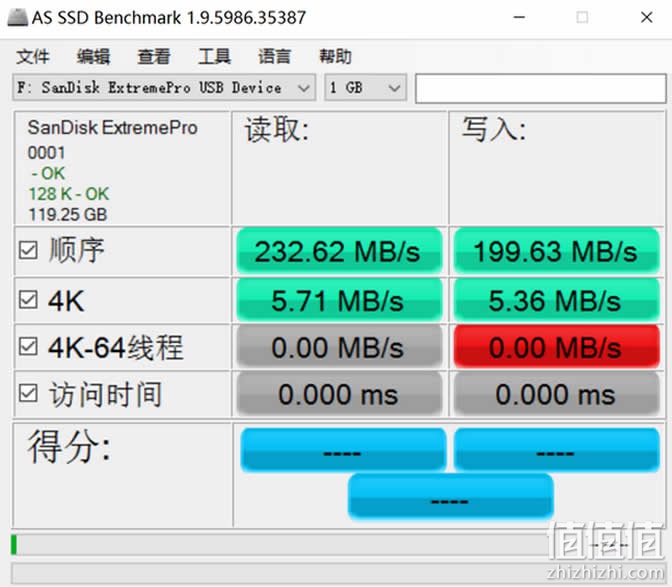Click the 232.62 MB/s sequential read result
672x587 pixels.
339,251
